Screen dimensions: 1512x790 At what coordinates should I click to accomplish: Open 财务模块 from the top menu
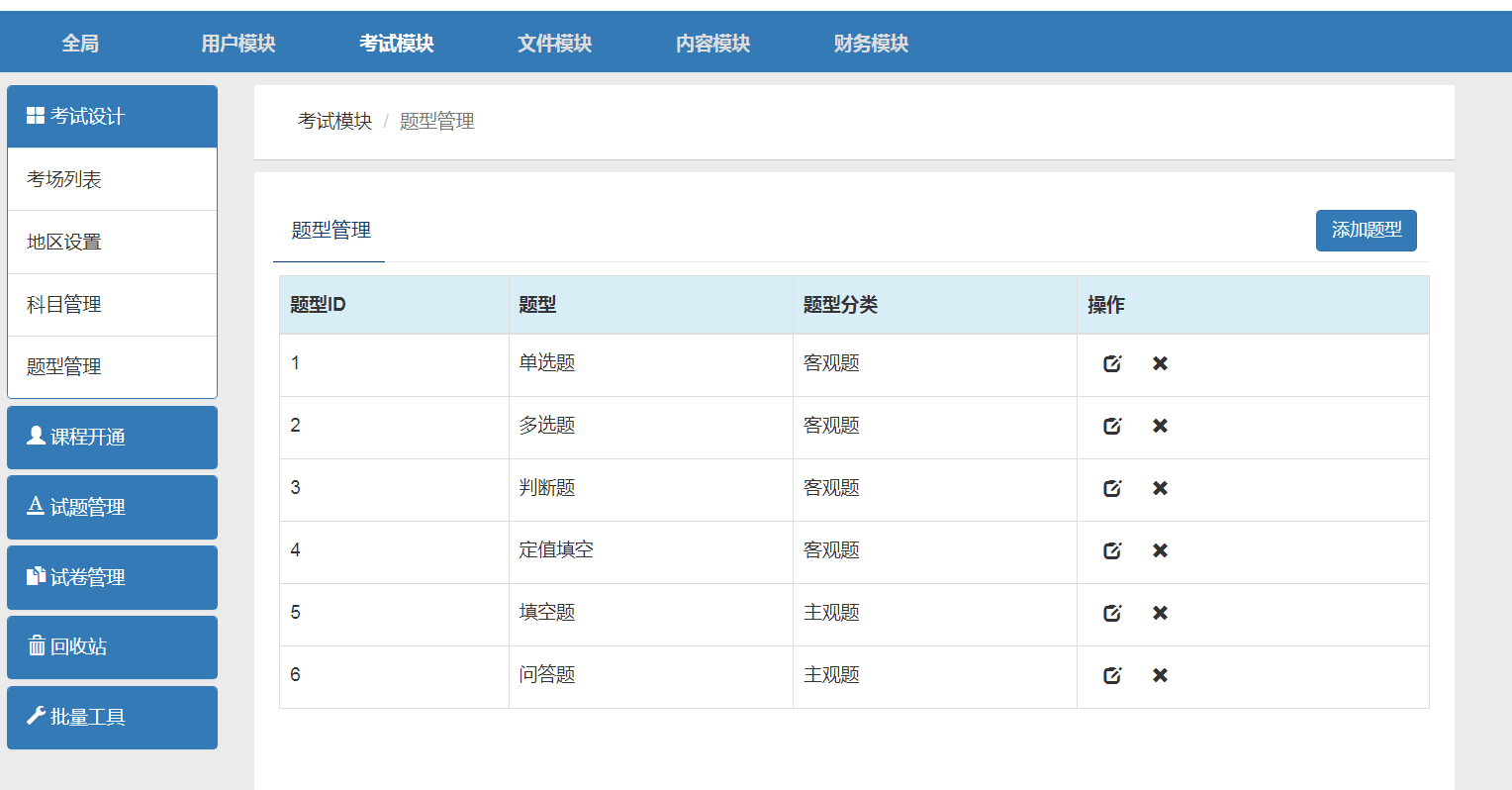(x=871, y=44)
